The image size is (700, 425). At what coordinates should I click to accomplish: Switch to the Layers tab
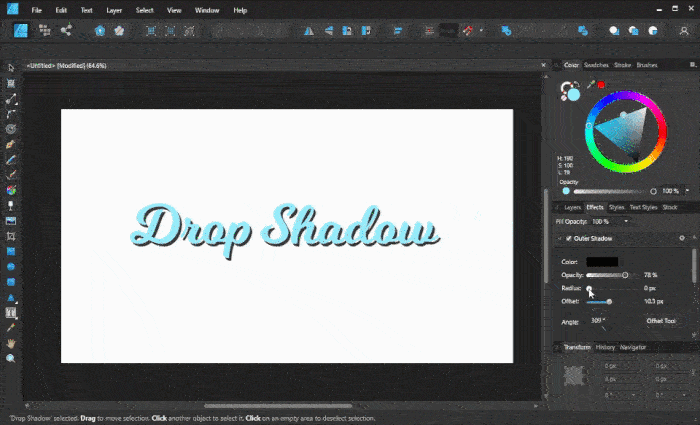[572, 208]
